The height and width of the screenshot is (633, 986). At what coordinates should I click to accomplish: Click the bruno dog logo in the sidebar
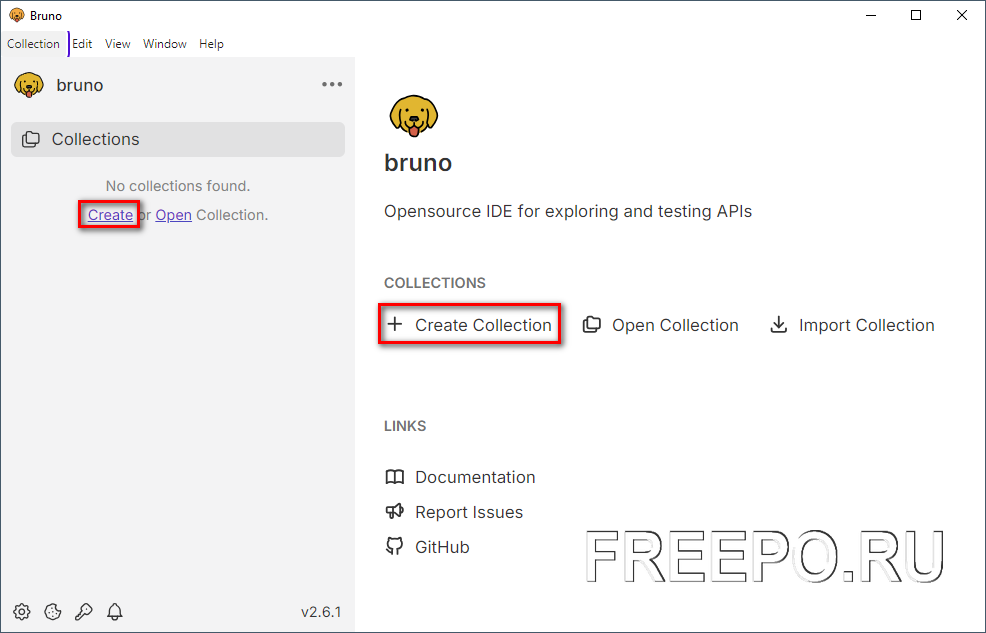pyautogui.click(x=29, y=85)
